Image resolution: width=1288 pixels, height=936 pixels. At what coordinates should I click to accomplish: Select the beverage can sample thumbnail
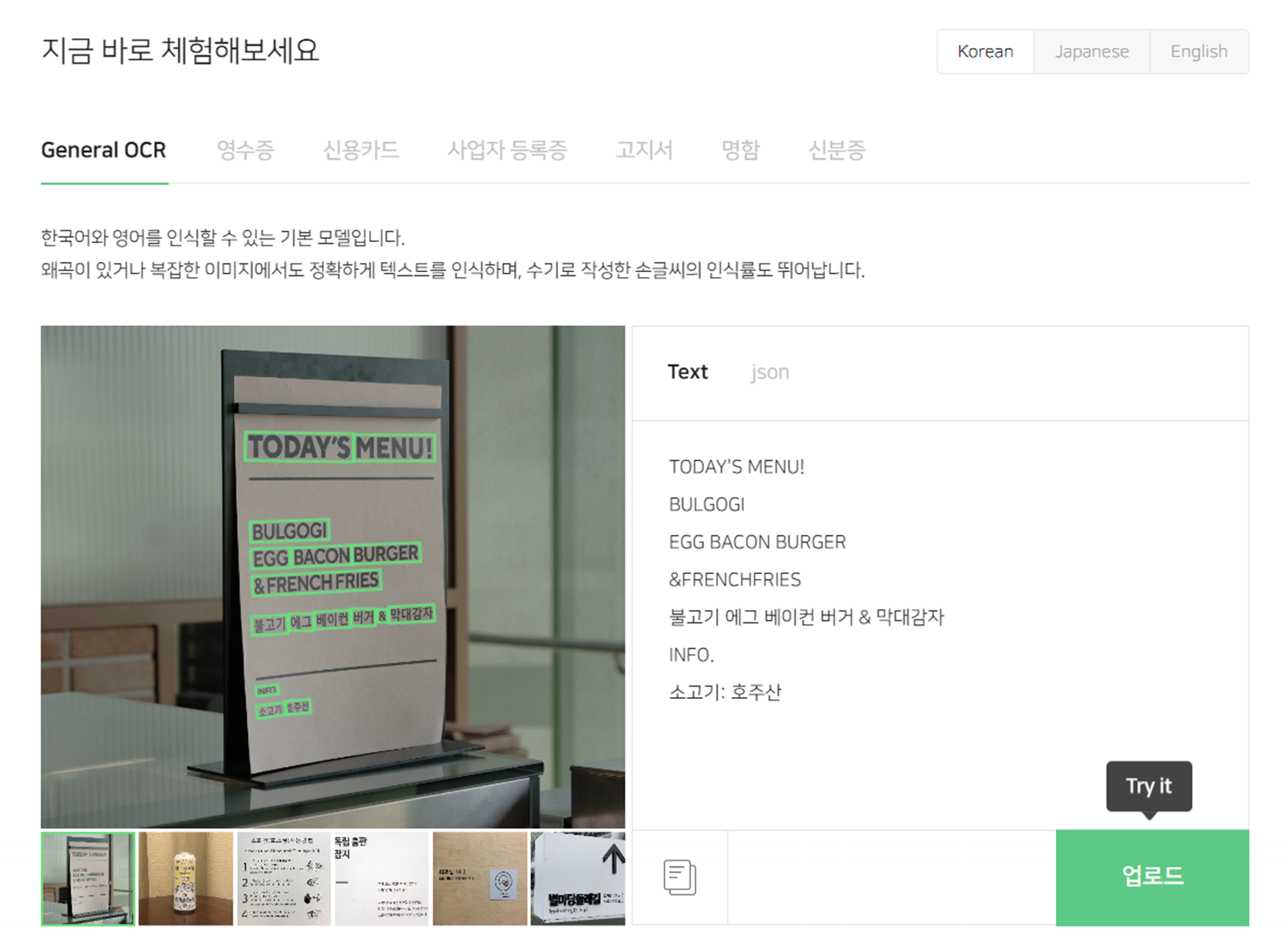point(186,879)
